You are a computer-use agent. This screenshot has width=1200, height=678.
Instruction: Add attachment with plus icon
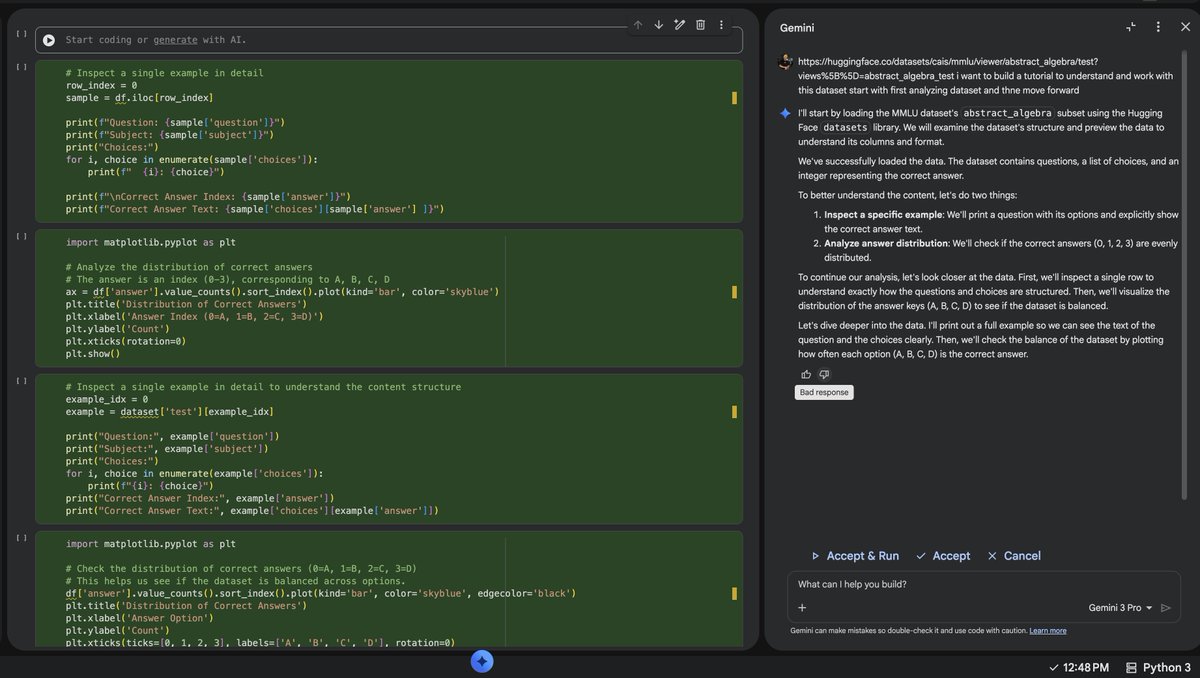click(x=802, y=607)
